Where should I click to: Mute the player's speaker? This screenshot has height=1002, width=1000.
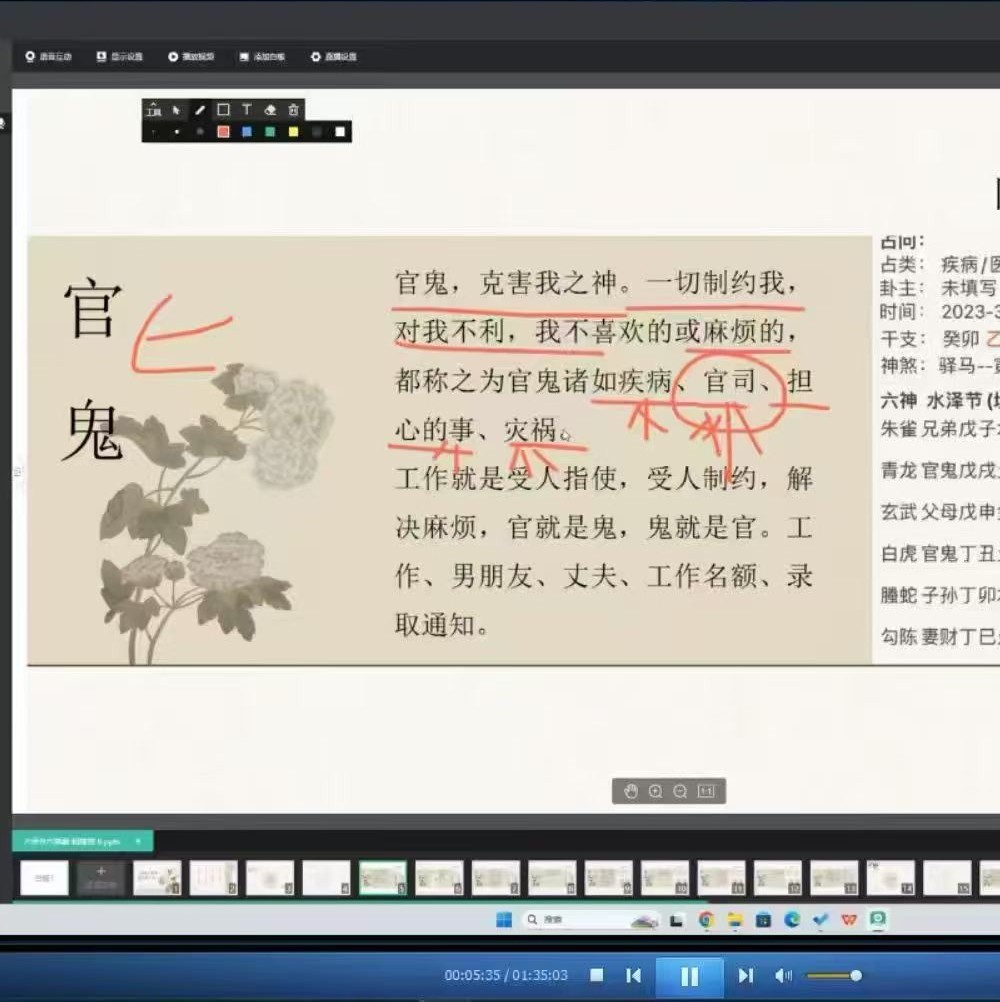pyautogui.click(x=783, y=975)
